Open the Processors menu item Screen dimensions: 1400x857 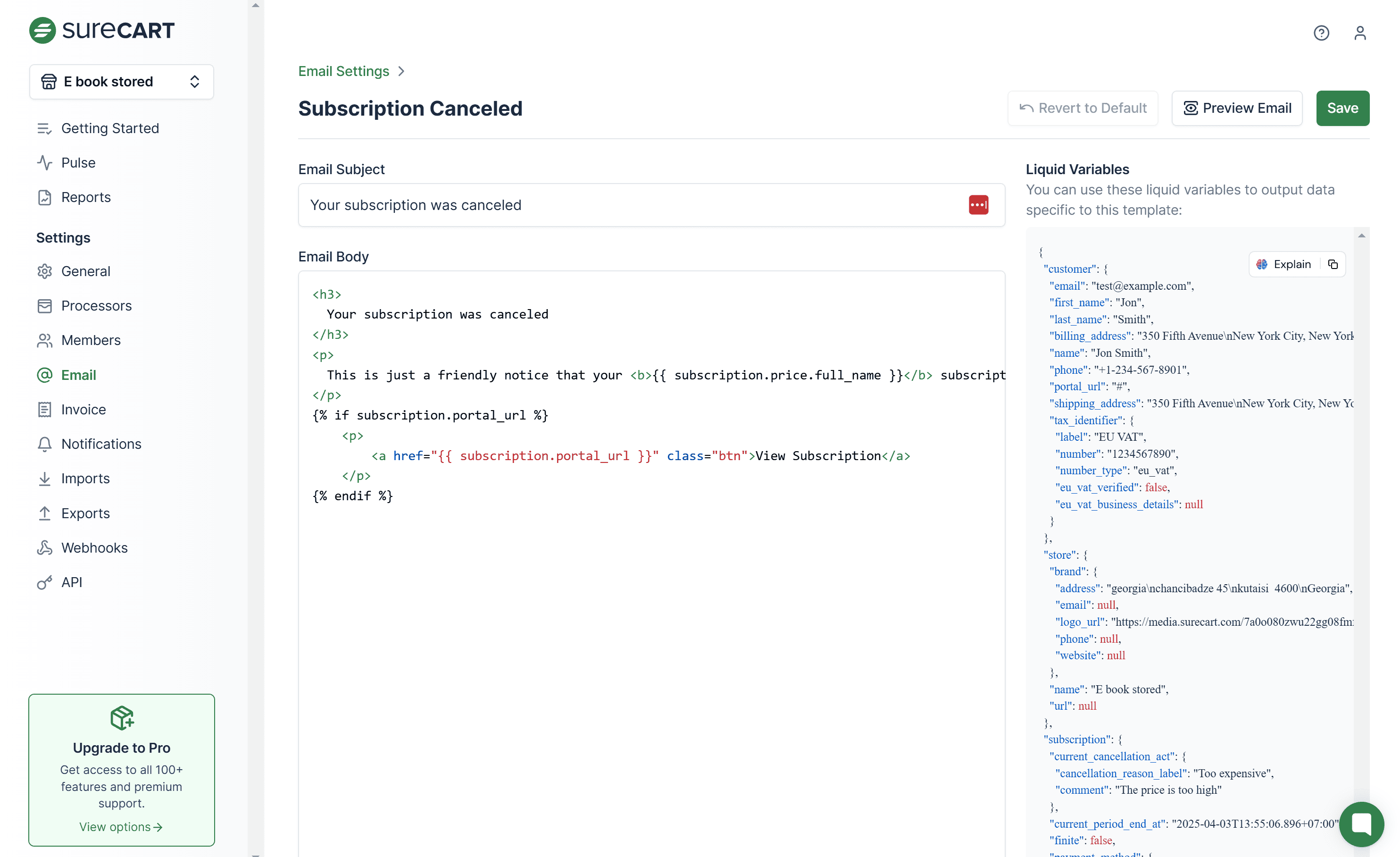click(97, 306)
